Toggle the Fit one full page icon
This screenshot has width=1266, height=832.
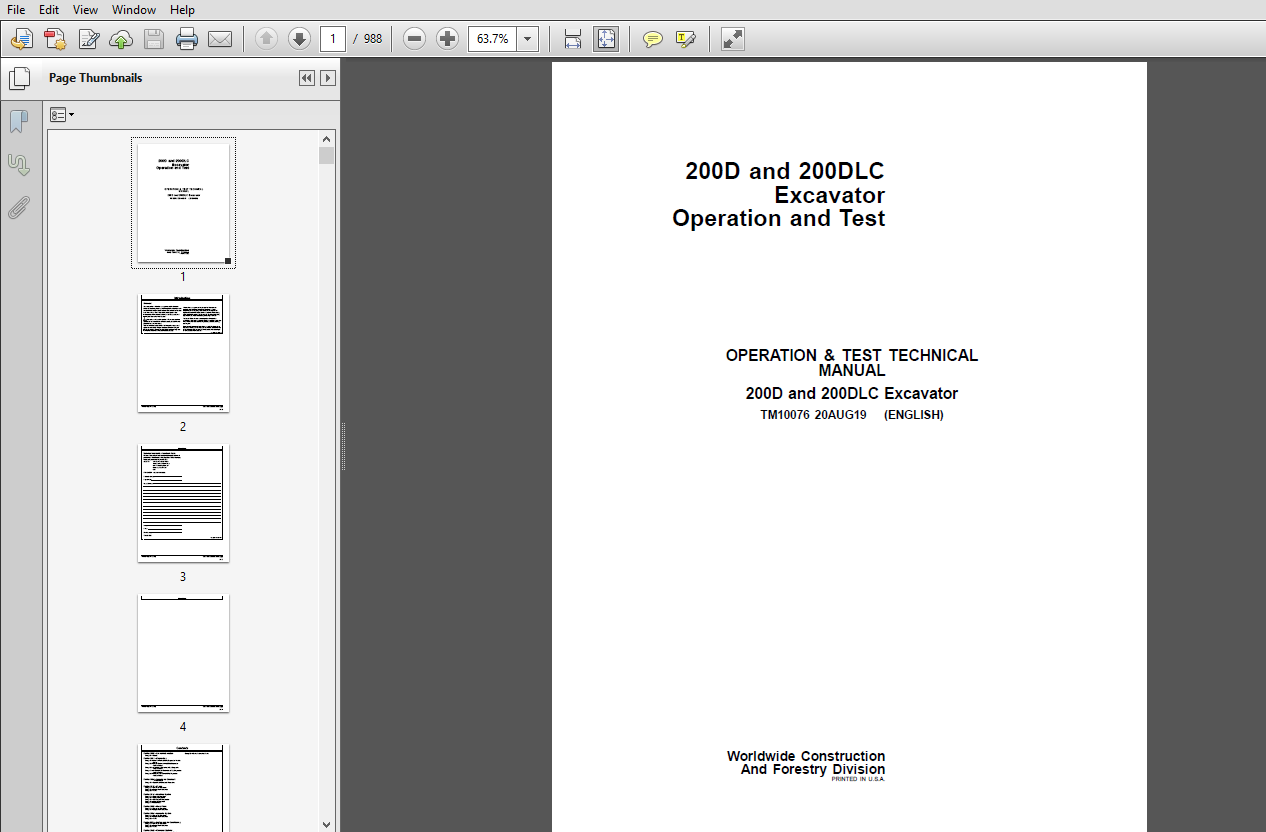point(606,39)
